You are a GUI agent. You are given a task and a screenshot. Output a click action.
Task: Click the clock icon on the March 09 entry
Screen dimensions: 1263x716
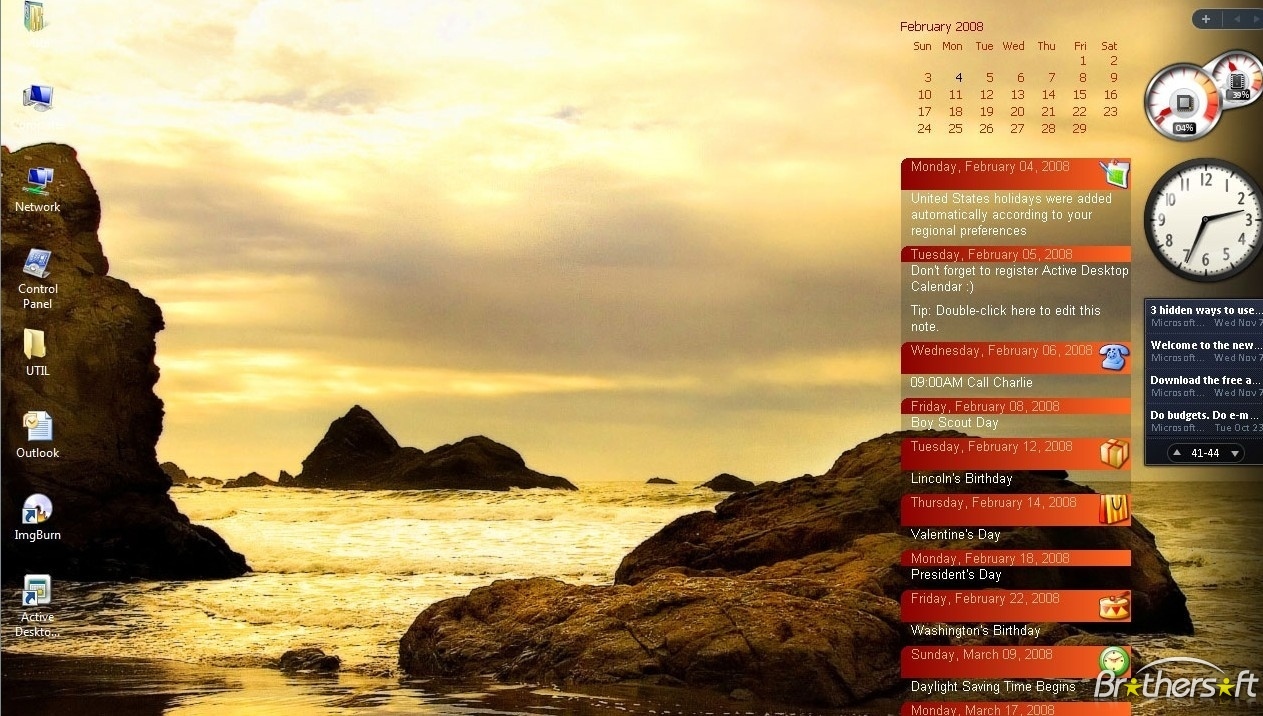pyautogui.click(x=1113, y=661)
